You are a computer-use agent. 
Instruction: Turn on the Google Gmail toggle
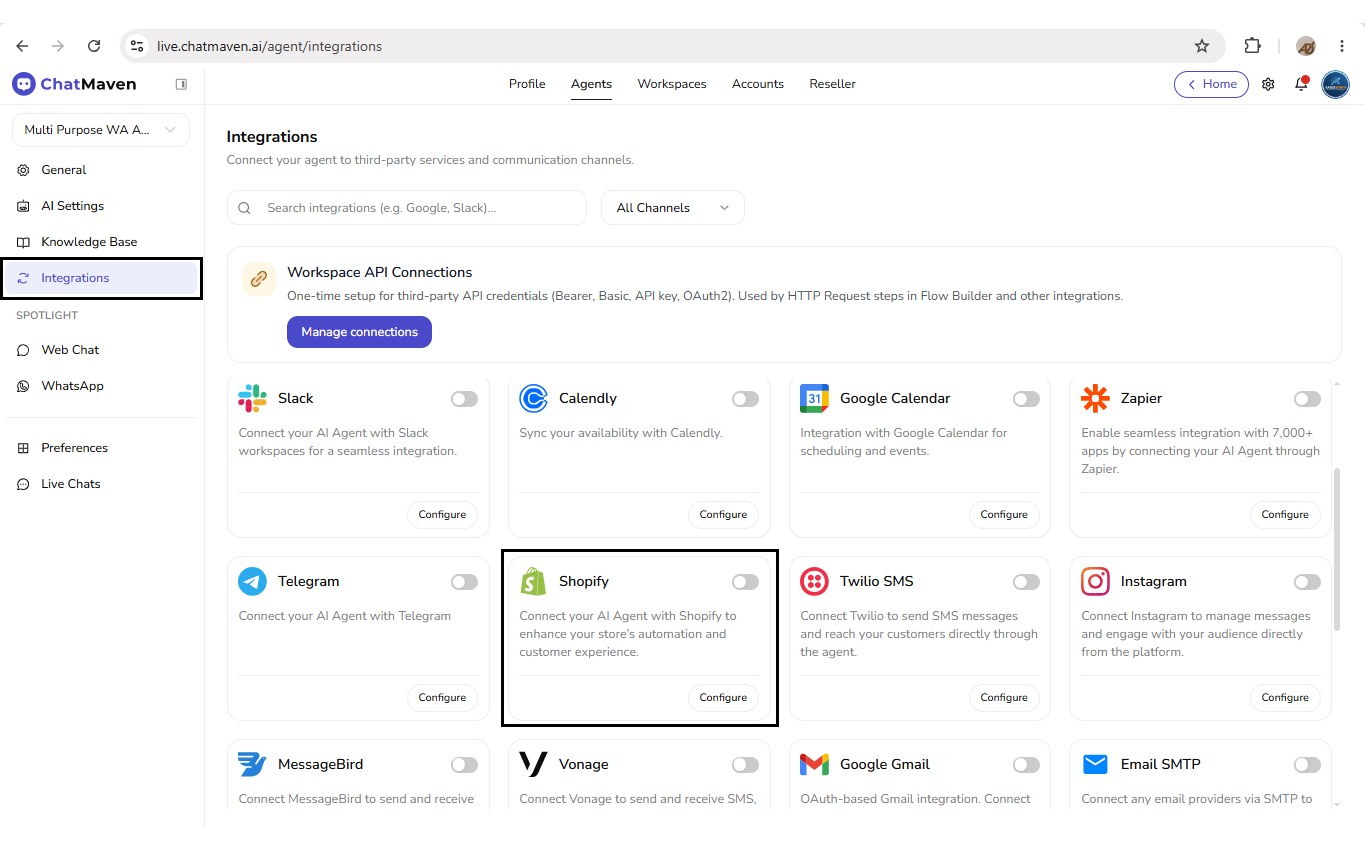click(1026, 765)
